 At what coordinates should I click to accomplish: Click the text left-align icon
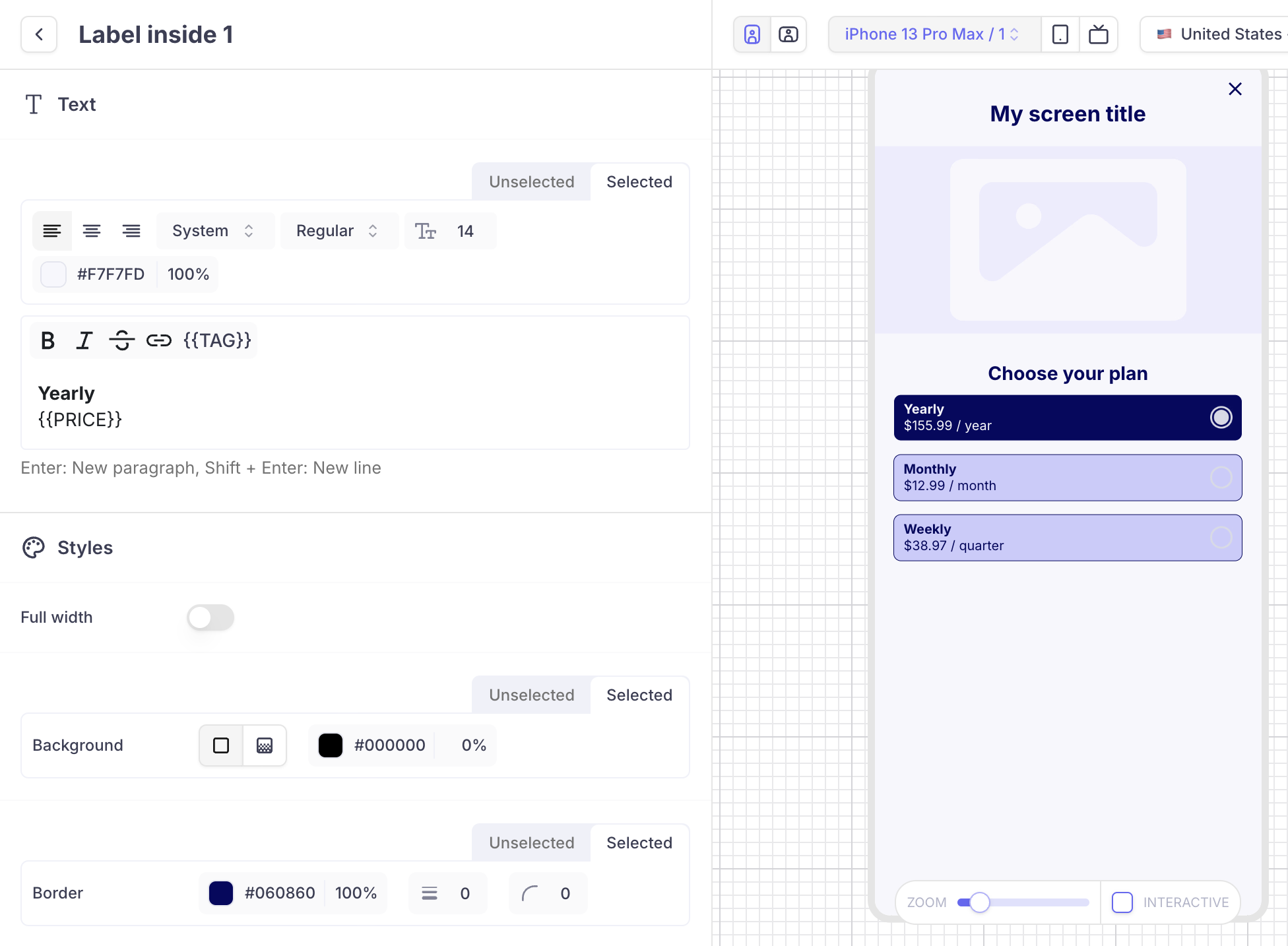pyautogui.click(x=52, y=231)
